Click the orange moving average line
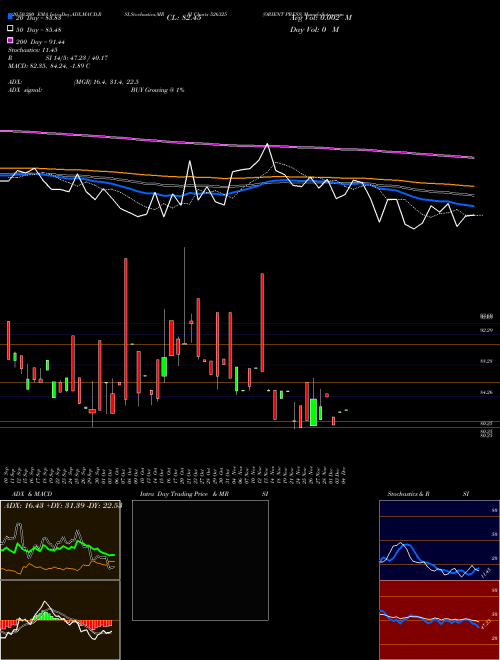The height and width of the screenshot is (660, 500). pos(236,178)
